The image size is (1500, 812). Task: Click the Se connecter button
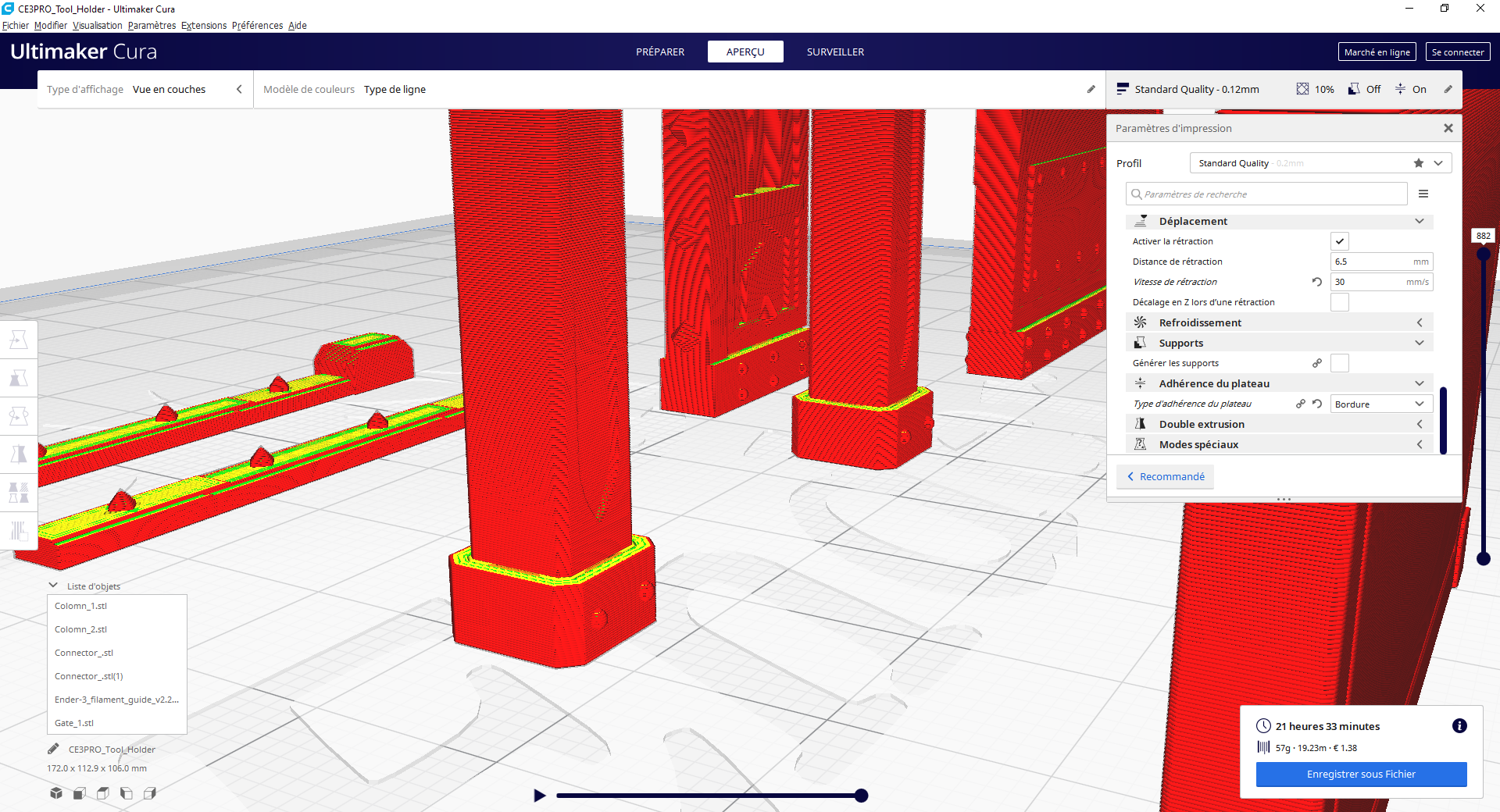pos(1458,52)
